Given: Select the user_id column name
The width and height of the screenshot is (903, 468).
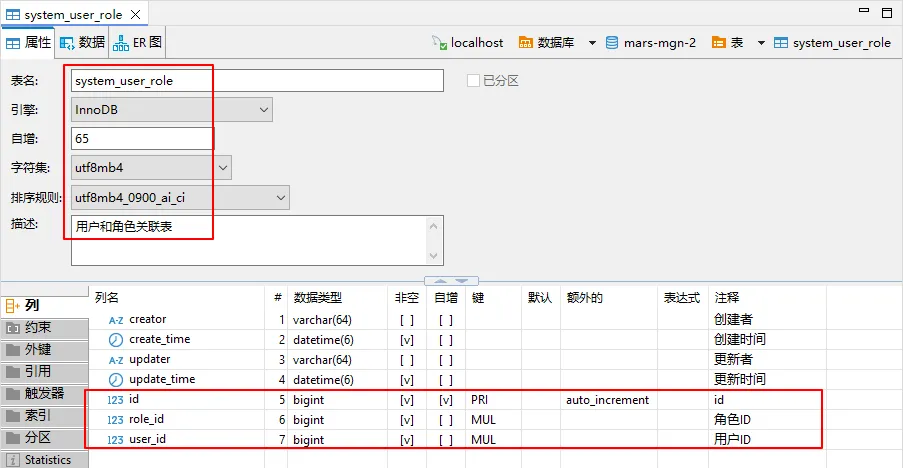Looking at the screenshot, I should 147,439.
